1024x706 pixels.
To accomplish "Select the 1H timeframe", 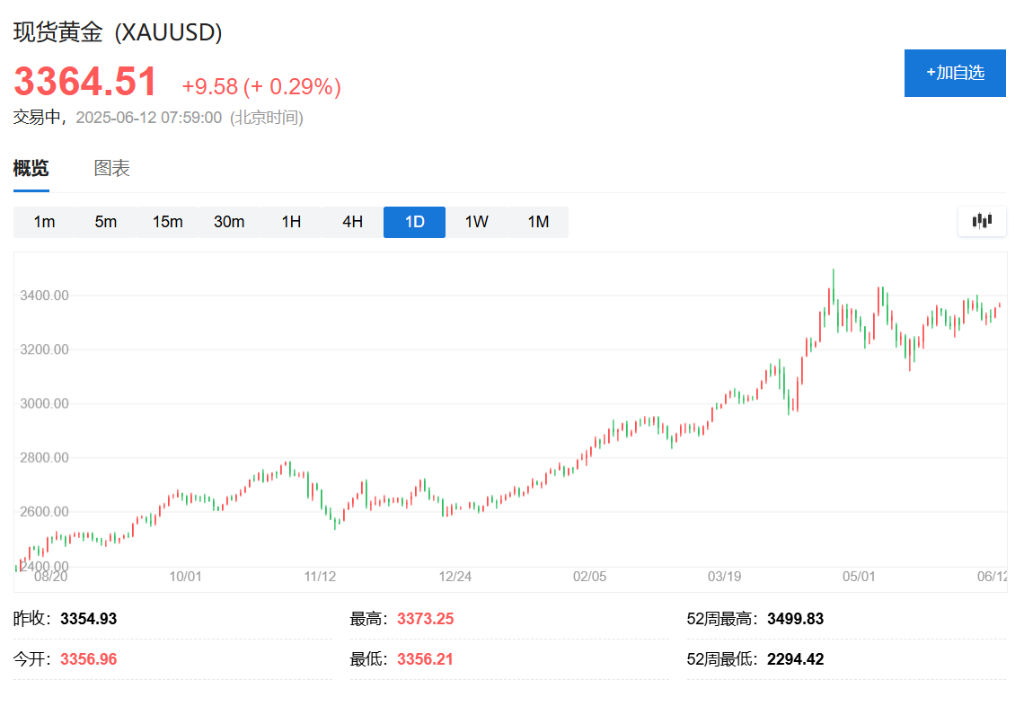I will [291, 221].
